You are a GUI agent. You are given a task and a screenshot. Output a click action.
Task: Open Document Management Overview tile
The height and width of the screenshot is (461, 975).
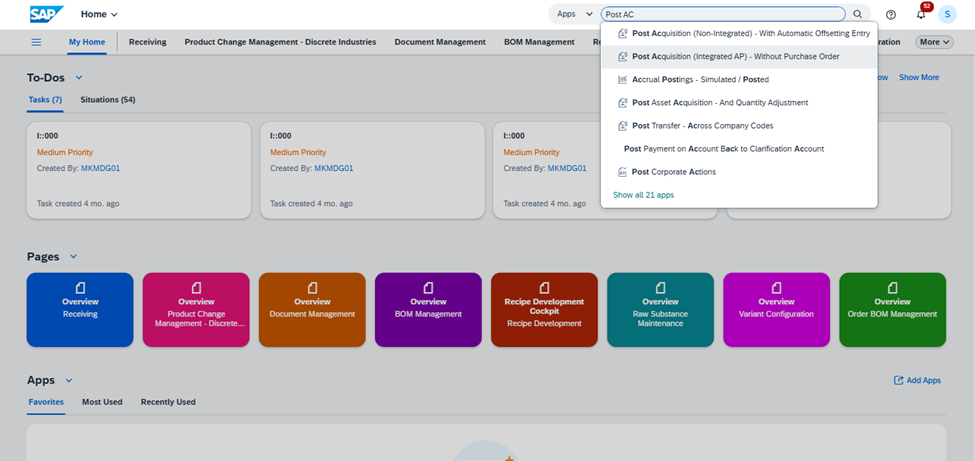(x=312, y=310)
